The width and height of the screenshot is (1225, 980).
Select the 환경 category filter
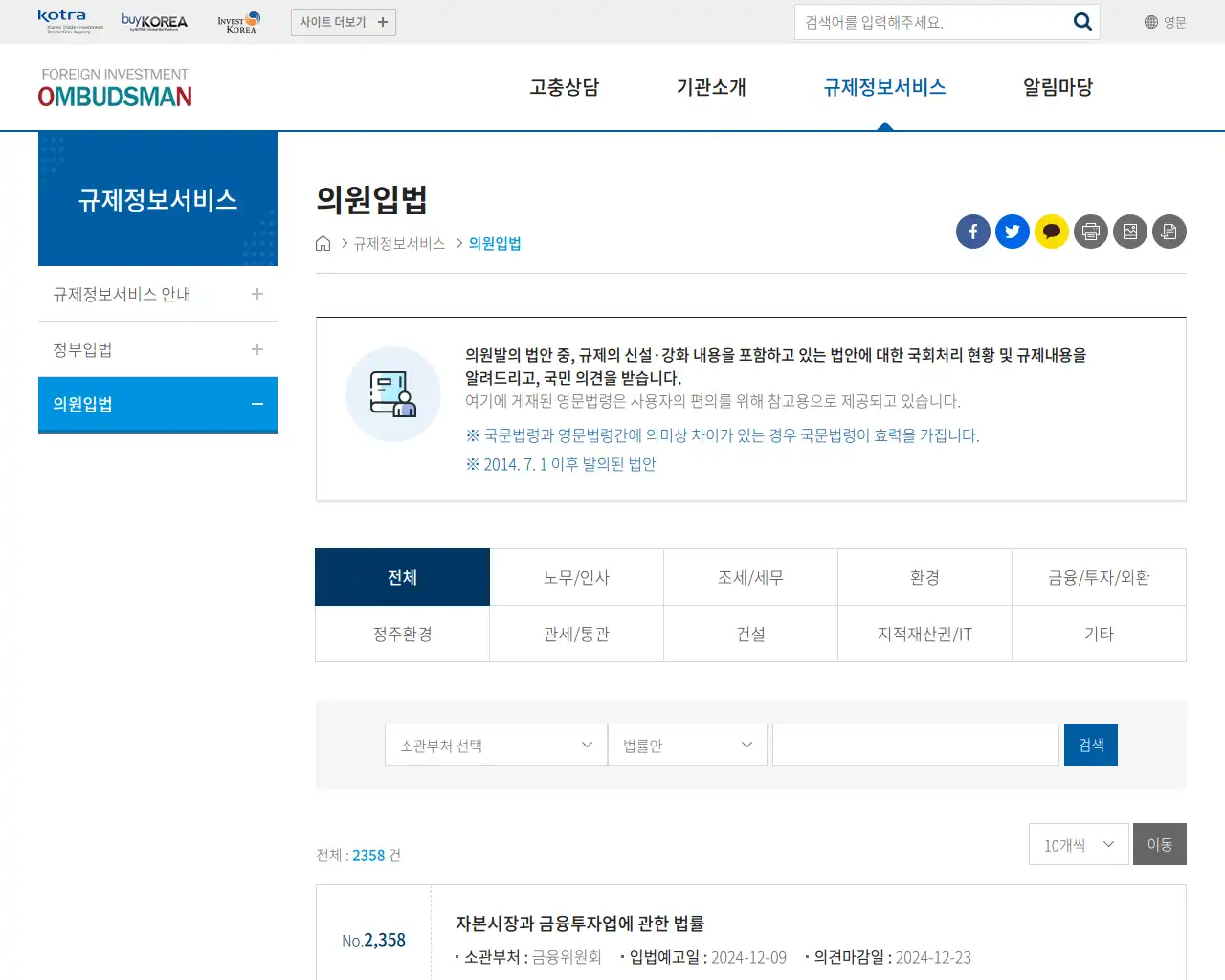[924, 576]
